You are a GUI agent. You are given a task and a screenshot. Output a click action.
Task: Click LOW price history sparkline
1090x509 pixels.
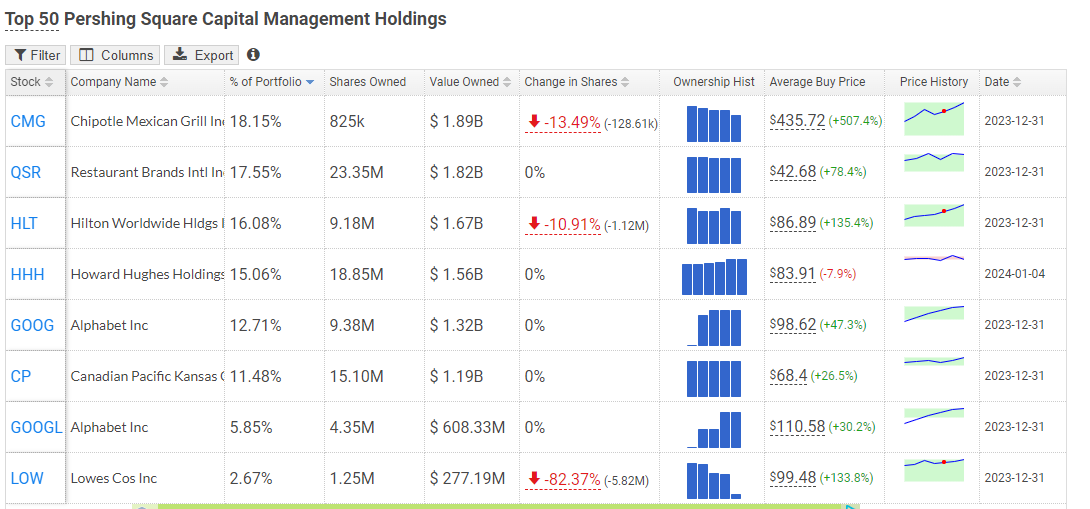[x=934, y=469]
